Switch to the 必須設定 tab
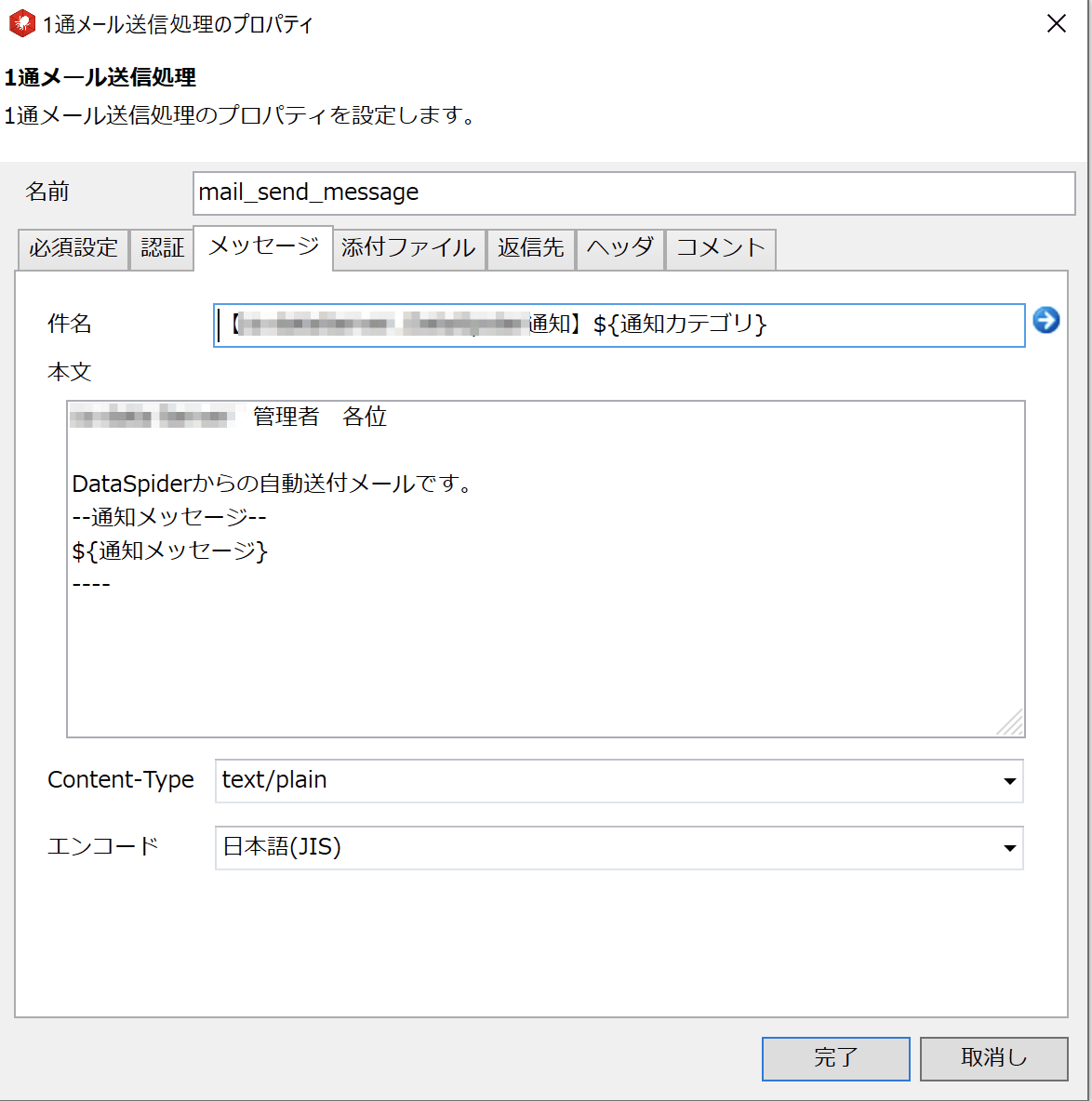 point(73,248)
